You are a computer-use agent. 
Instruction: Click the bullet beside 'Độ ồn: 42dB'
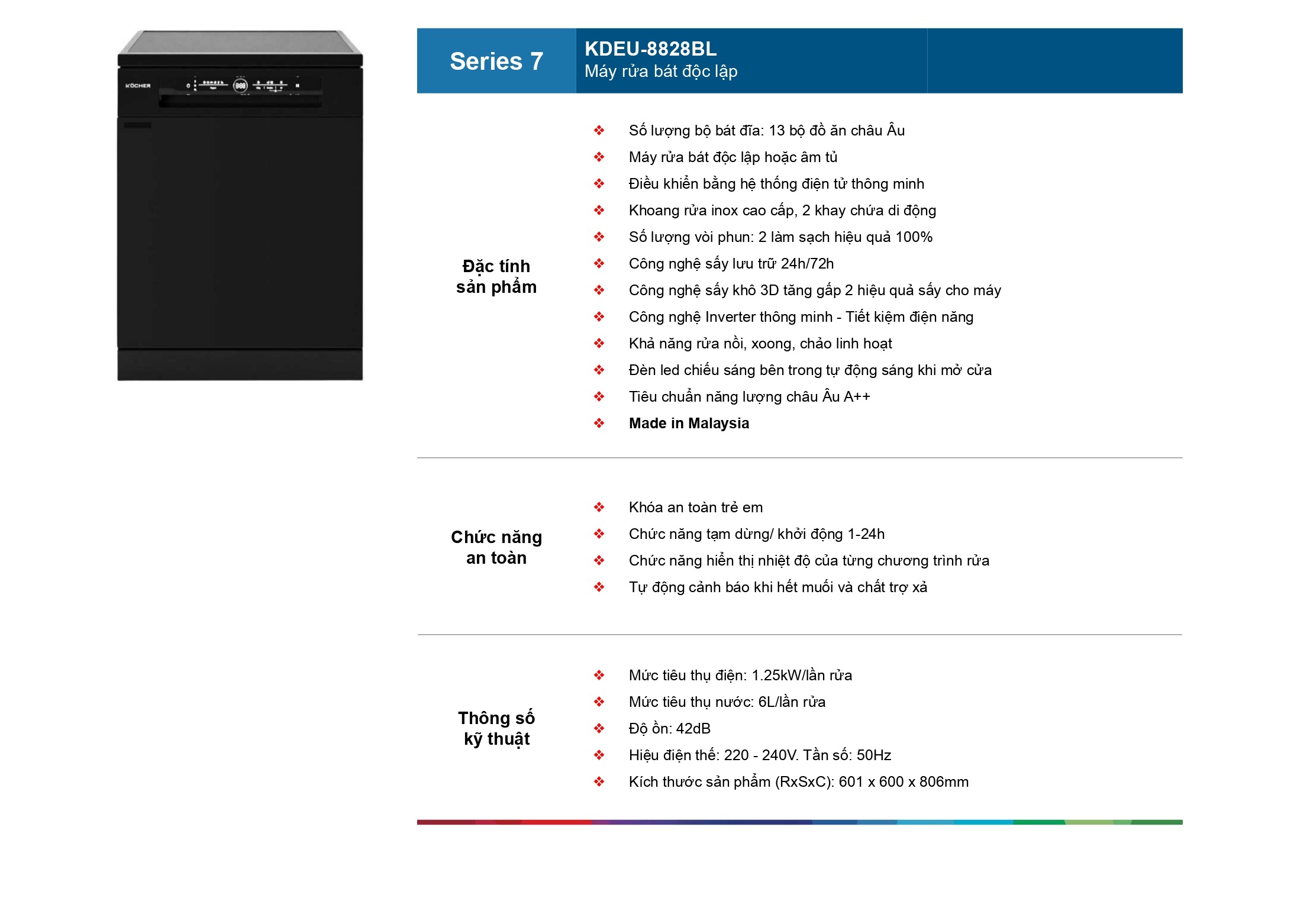tap(599, 729)
